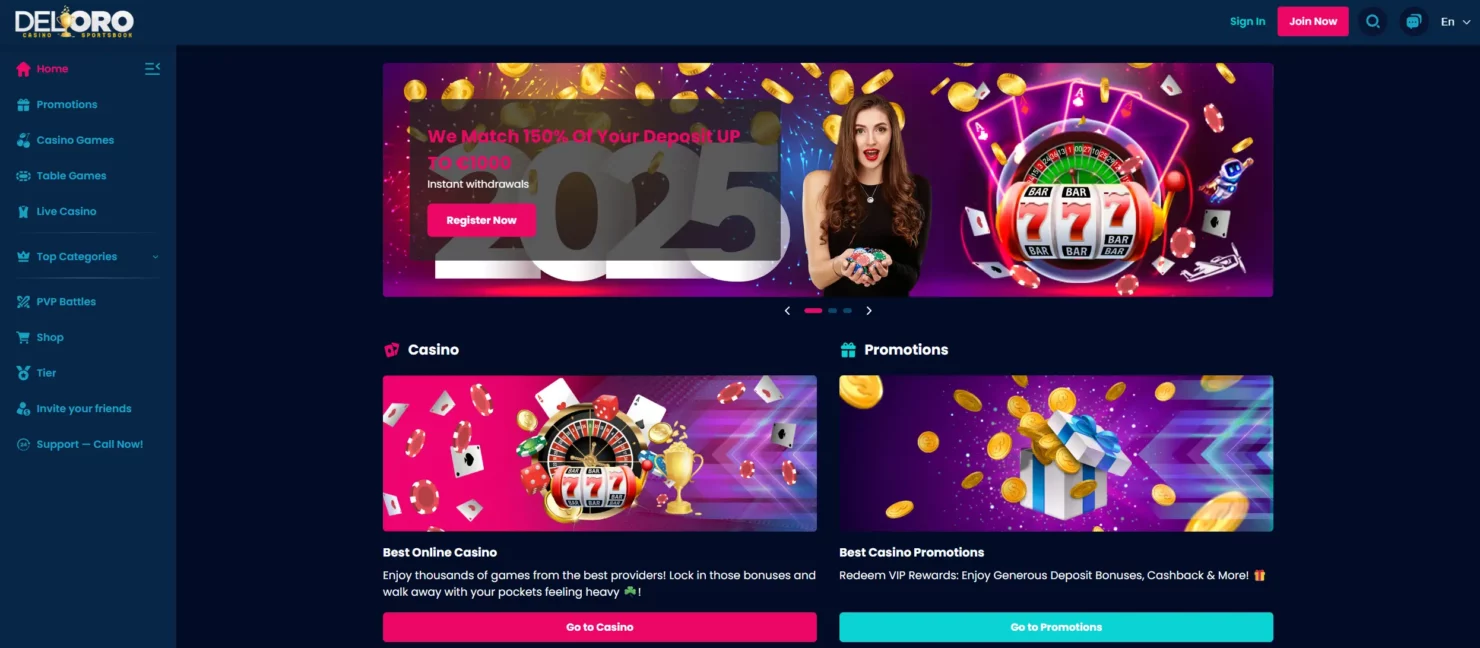Collapse the sidebar with the menu icon

click(152, 69)
